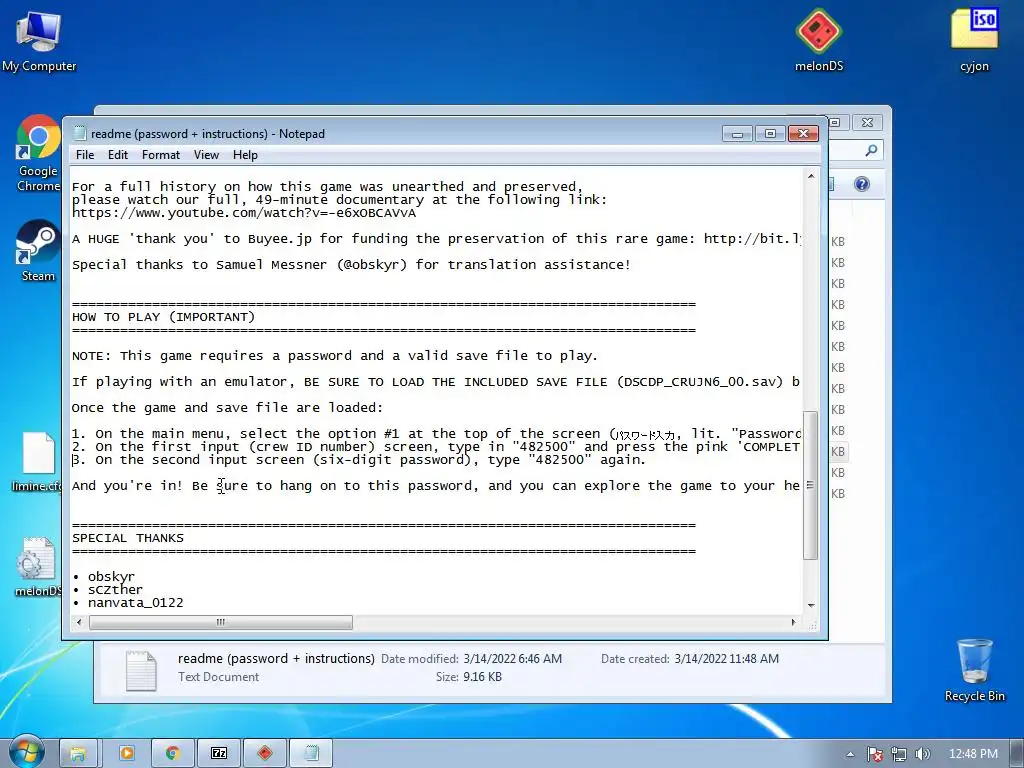
Task: Show hidden tray icons arrow
Action: [850, 754]
